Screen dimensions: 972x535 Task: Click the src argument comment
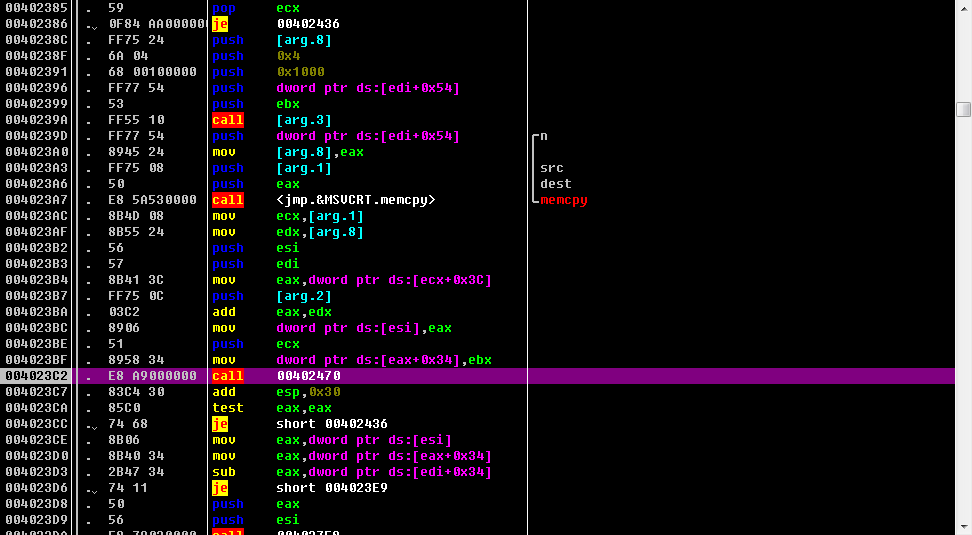(551, 168)
